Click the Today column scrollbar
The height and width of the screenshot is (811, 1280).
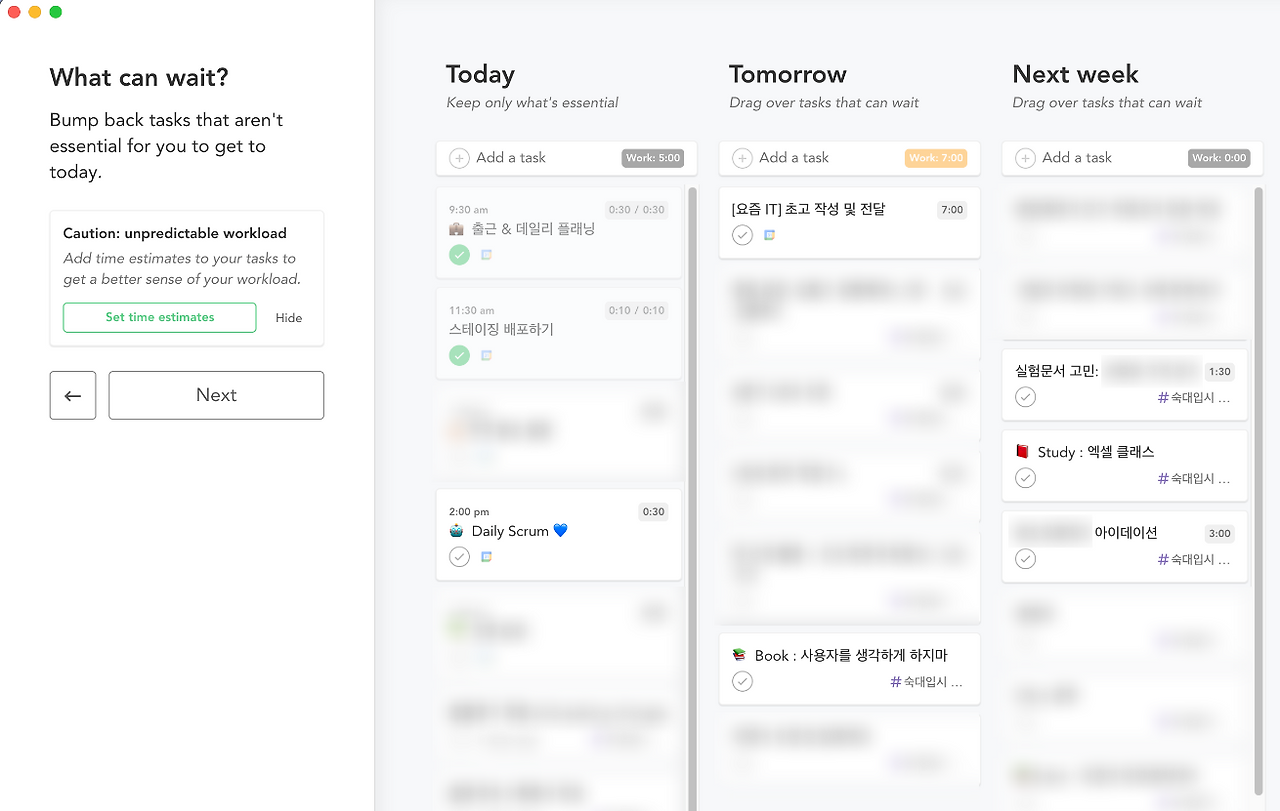691,497
